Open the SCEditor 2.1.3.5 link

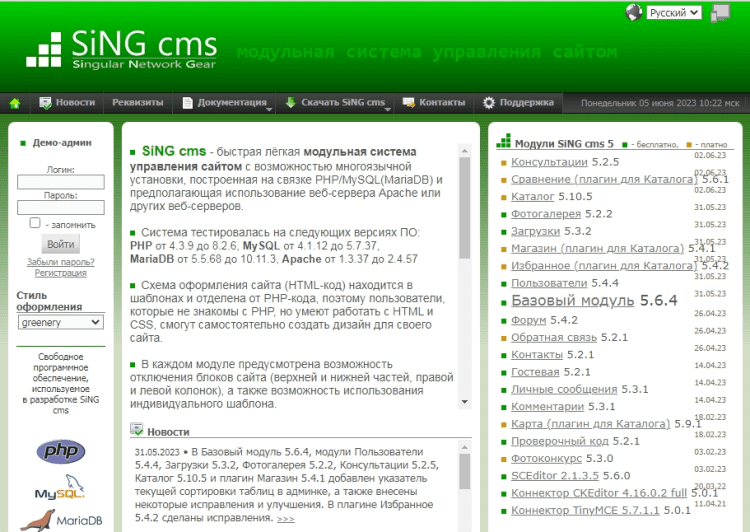click(x=555, y=475)
